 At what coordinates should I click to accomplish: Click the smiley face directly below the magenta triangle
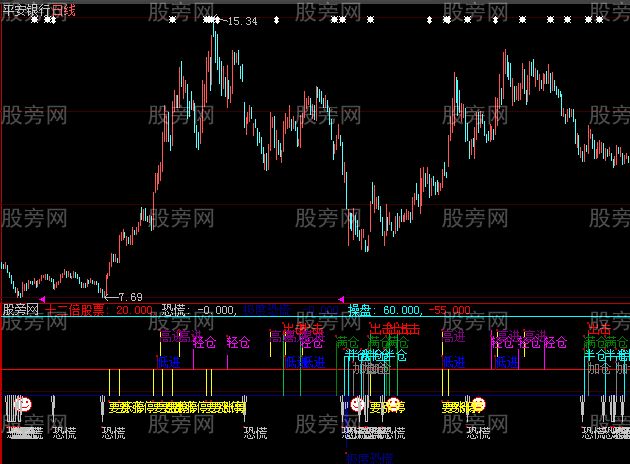point(355,405)
